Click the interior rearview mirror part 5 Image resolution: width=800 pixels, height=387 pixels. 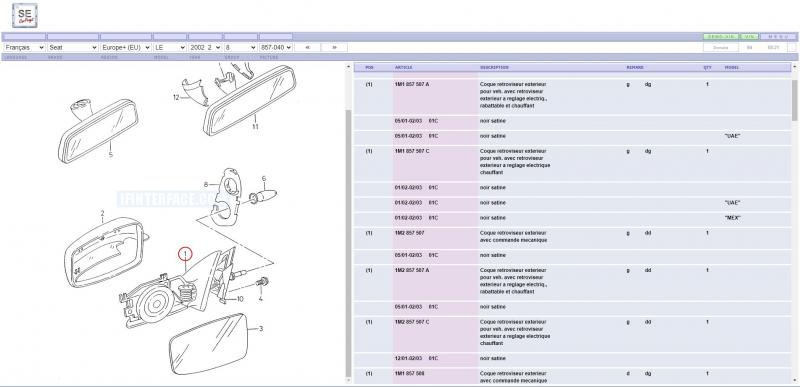pyautogui.click(x=98, y=131)
